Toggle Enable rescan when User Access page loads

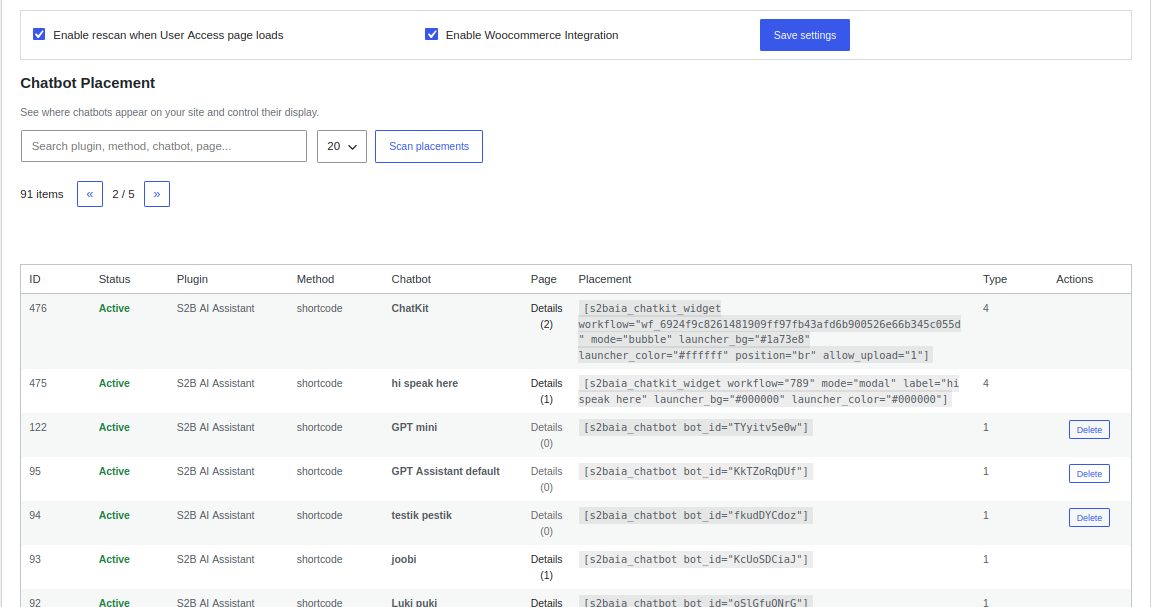click(x=39, y=34)
